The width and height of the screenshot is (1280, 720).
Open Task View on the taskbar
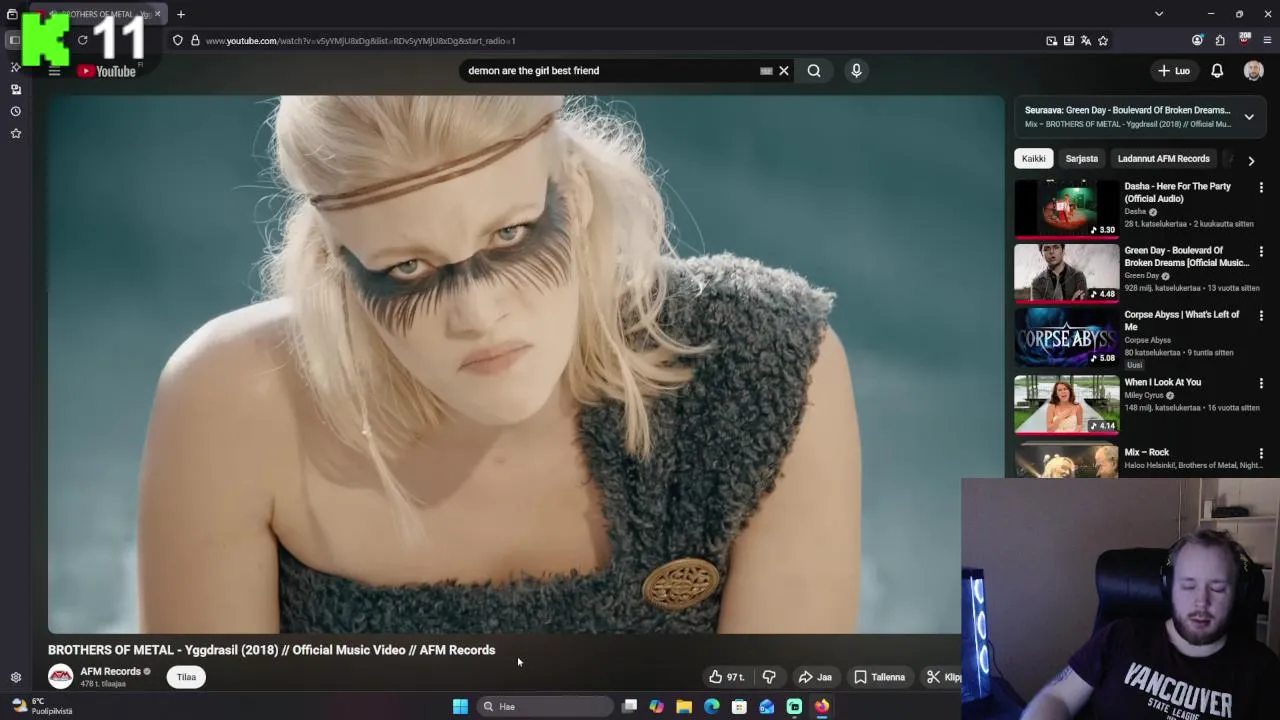(629, 706)
